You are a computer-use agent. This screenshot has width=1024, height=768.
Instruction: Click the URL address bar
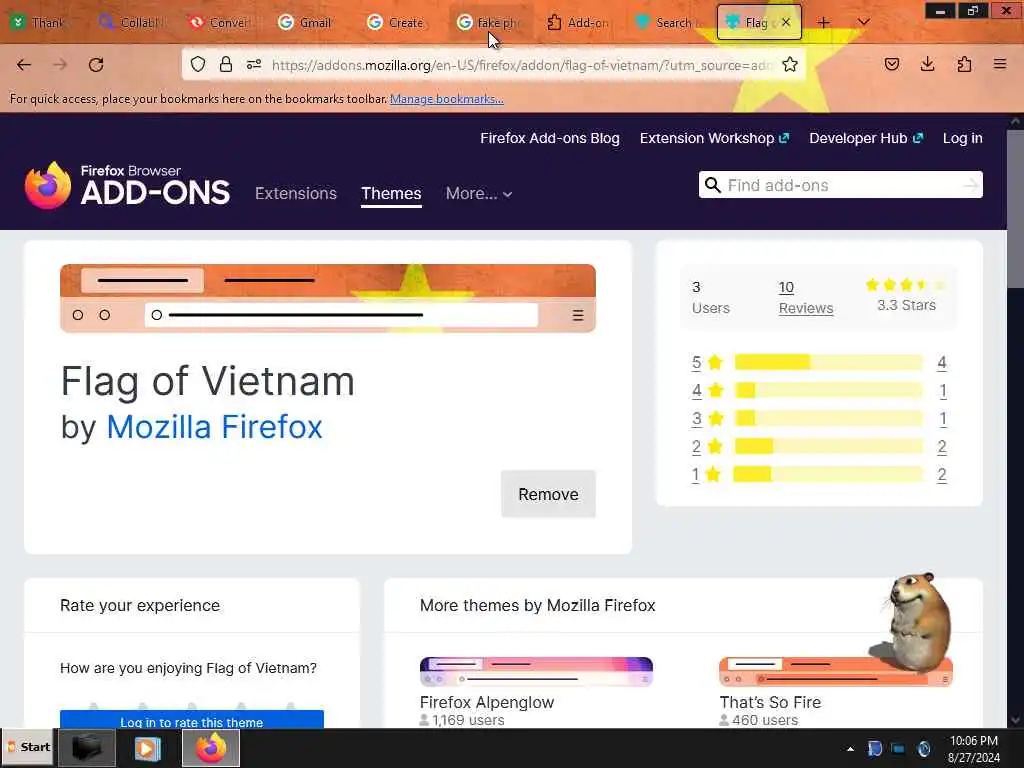pos(522,65)
